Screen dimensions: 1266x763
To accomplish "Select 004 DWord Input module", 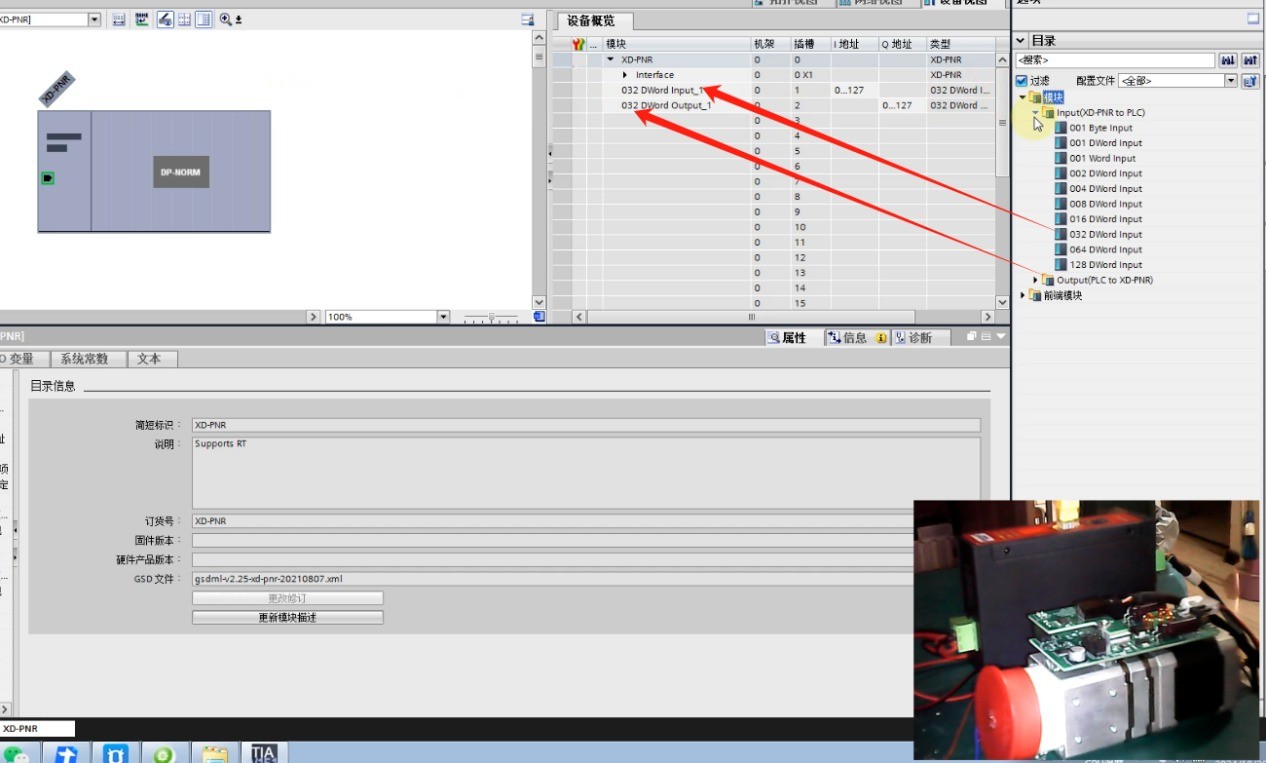I will [x=1105, y=188].
